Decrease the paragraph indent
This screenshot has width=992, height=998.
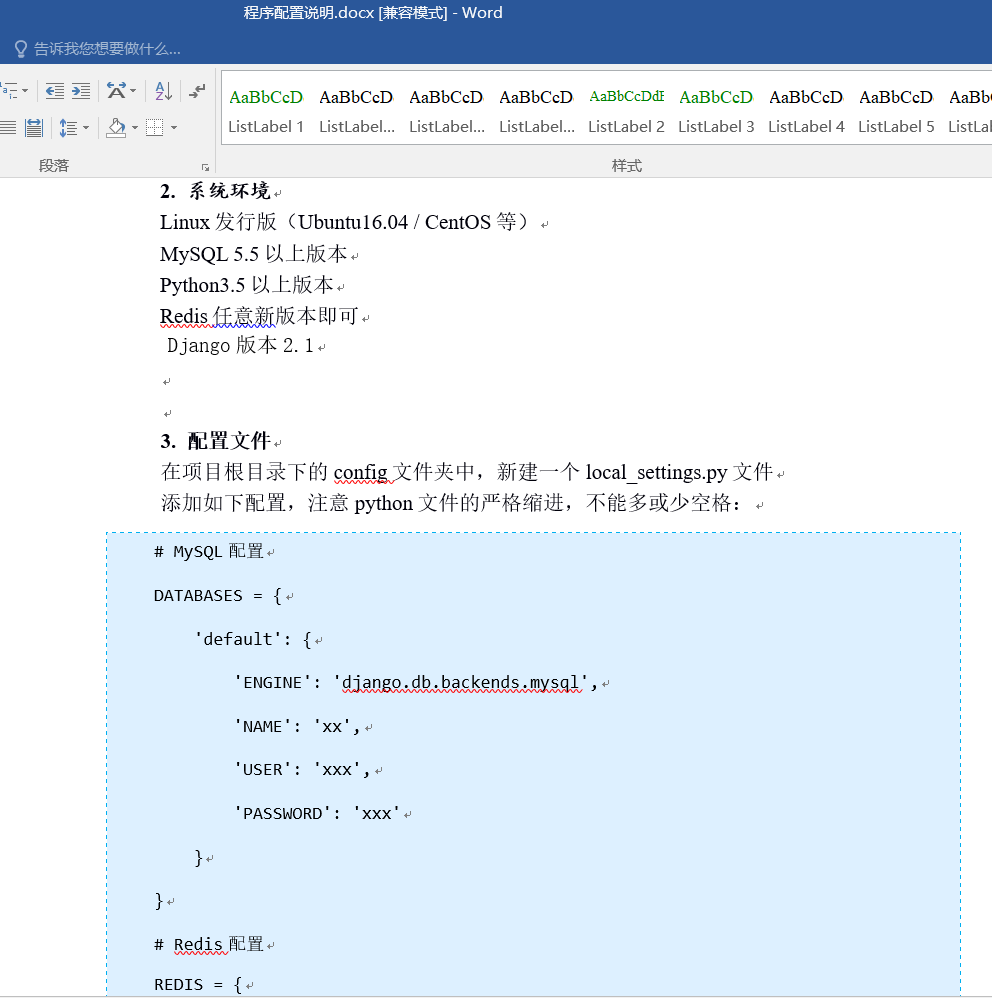[x=55, y=91]
